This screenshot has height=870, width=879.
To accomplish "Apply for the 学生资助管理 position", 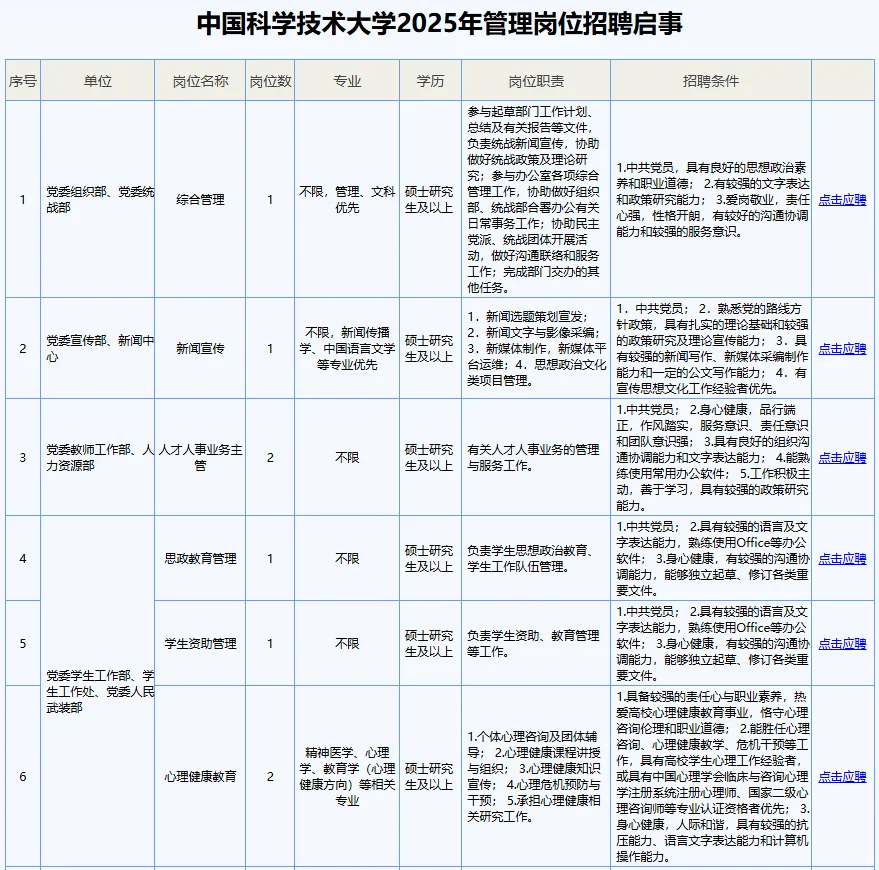I will [x=843, y=643].
